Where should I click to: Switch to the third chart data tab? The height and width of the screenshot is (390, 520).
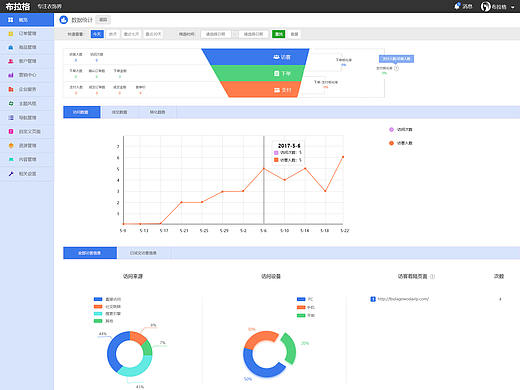157,112
